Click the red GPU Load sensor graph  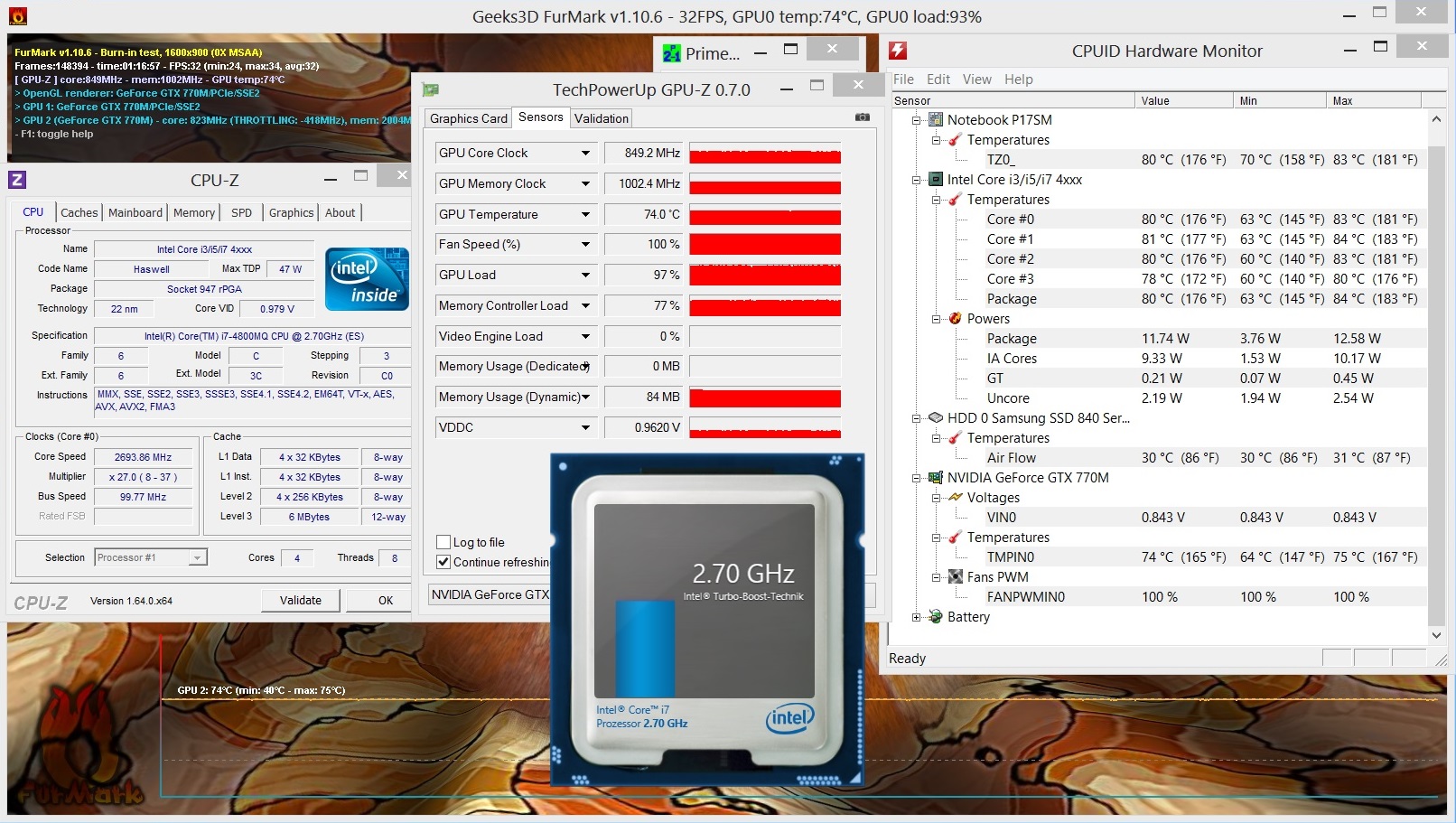coord(765,275)
